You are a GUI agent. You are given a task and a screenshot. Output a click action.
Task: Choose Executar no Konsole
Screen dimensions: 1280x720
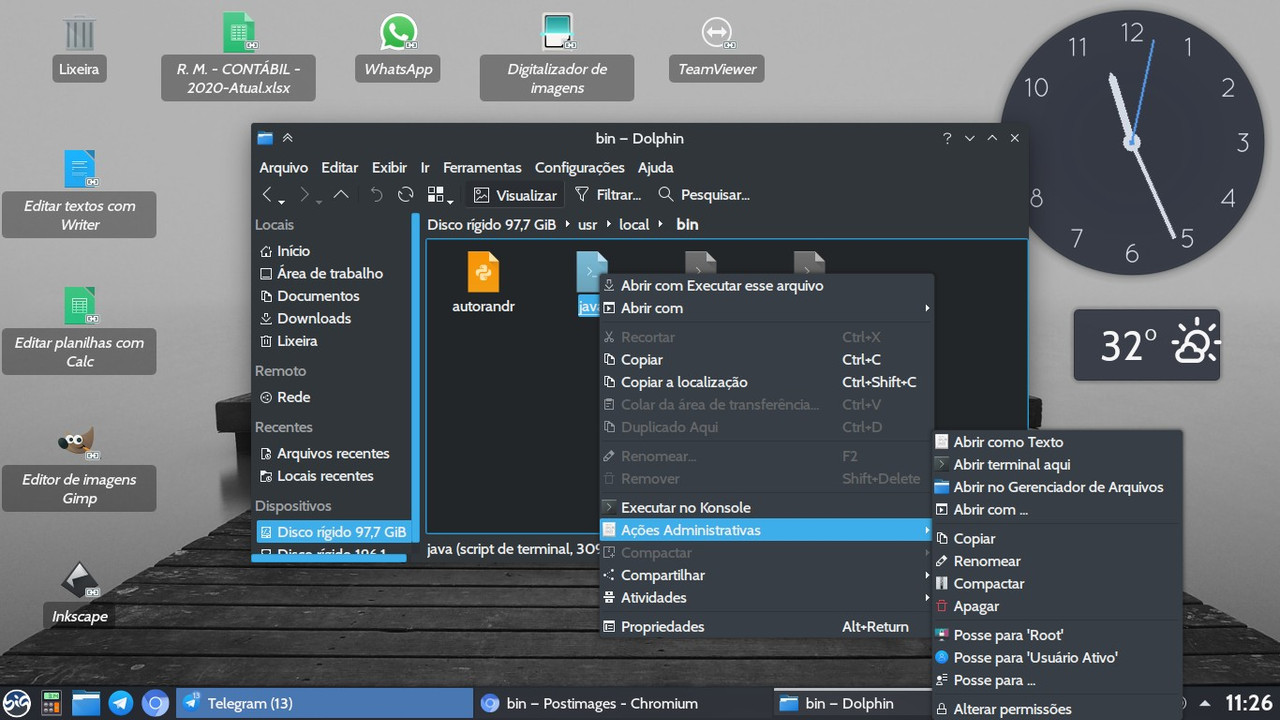(766, 507)
